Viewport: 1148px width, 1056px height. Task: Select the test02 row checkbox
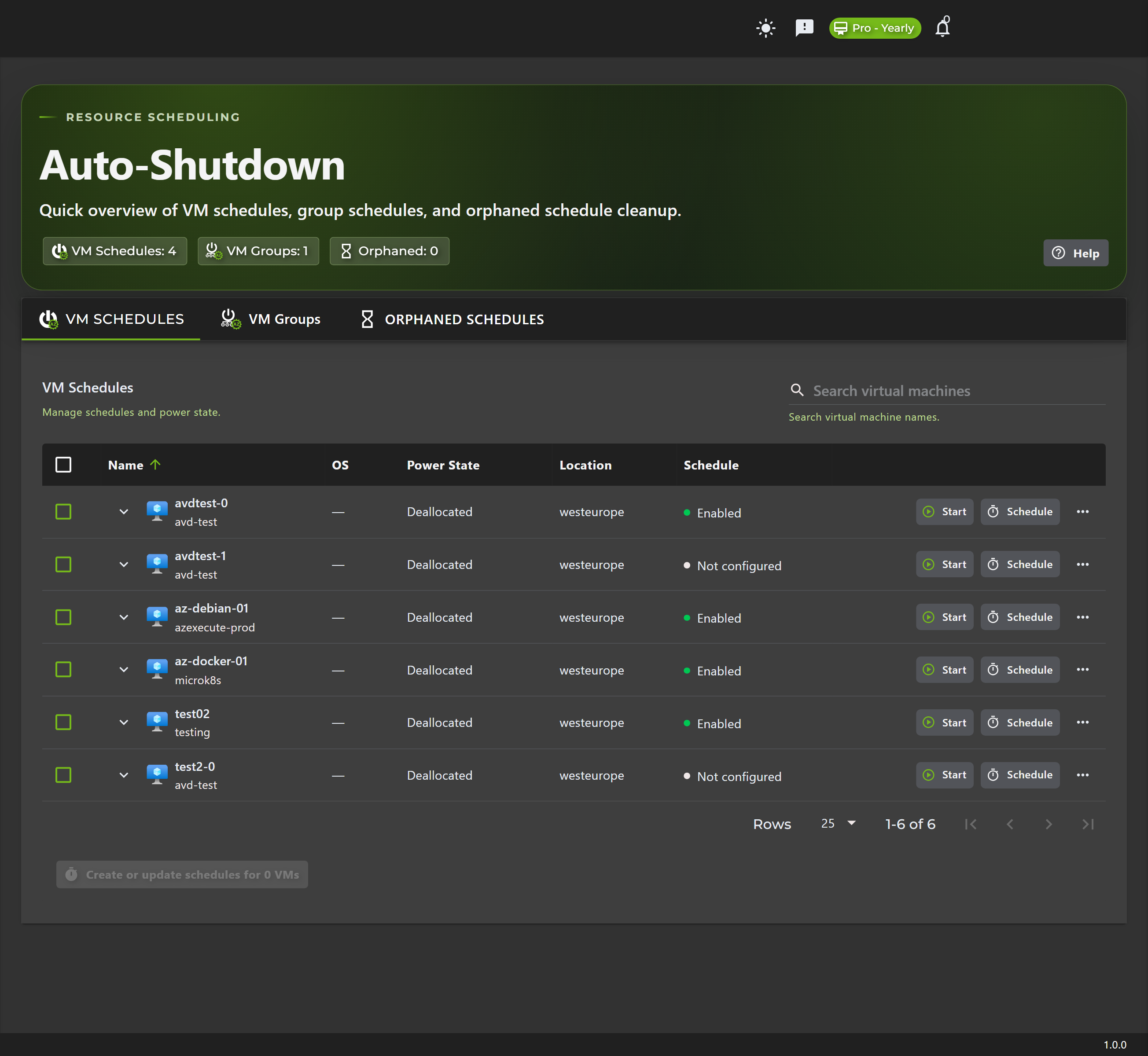click(x=63, y=722)
